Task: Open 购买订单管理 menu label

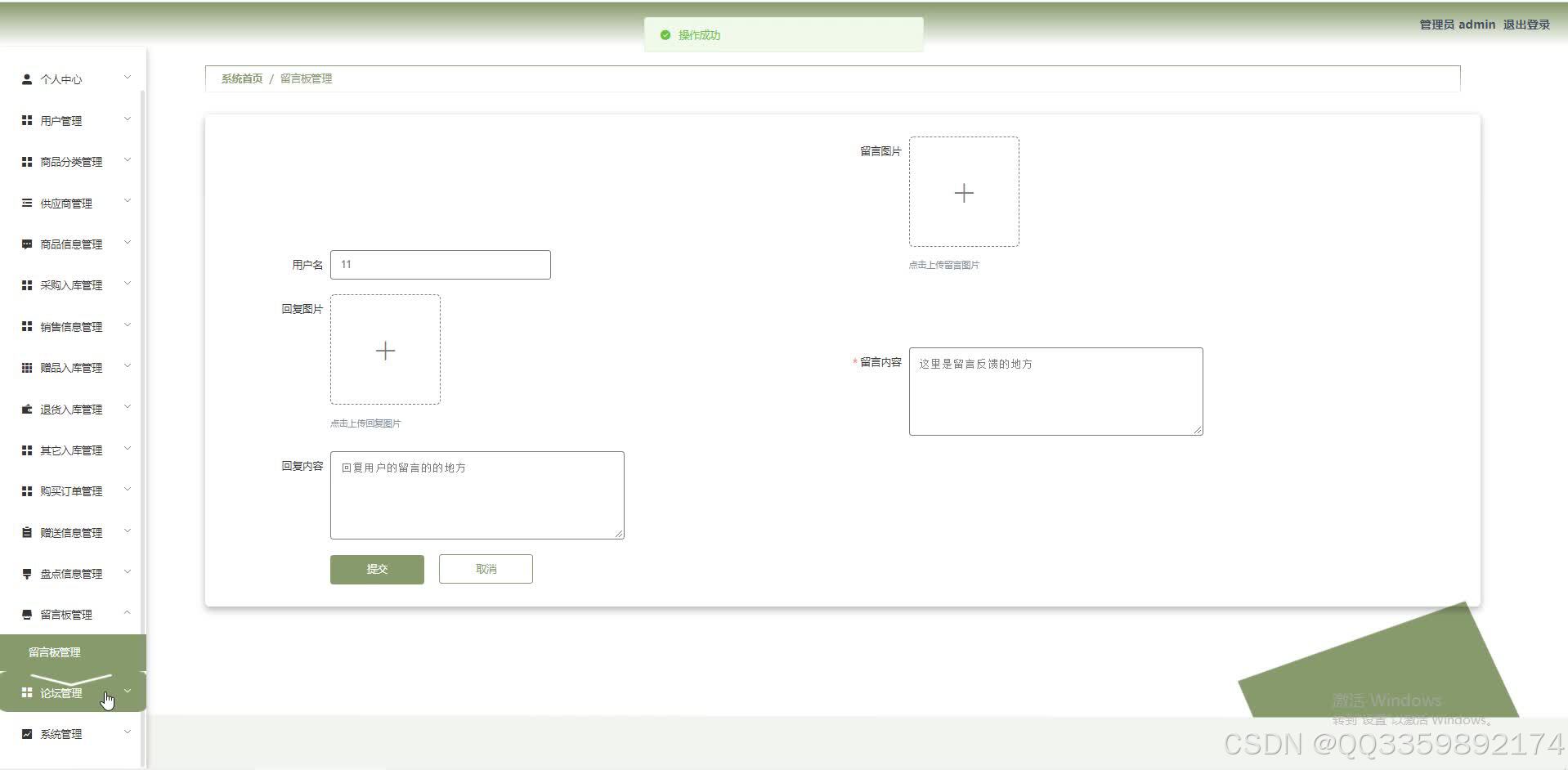Action: click(x=71, y=491)
